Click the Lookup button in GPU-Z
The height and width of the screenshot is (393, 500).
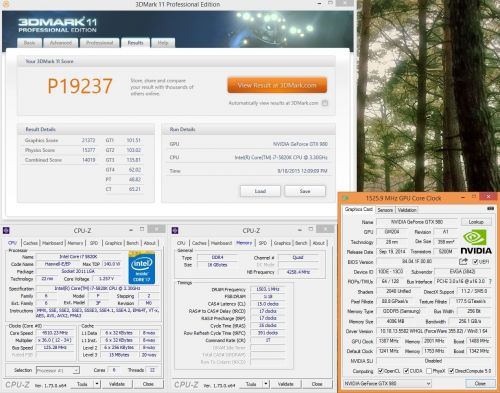click(x=476, y=222)
